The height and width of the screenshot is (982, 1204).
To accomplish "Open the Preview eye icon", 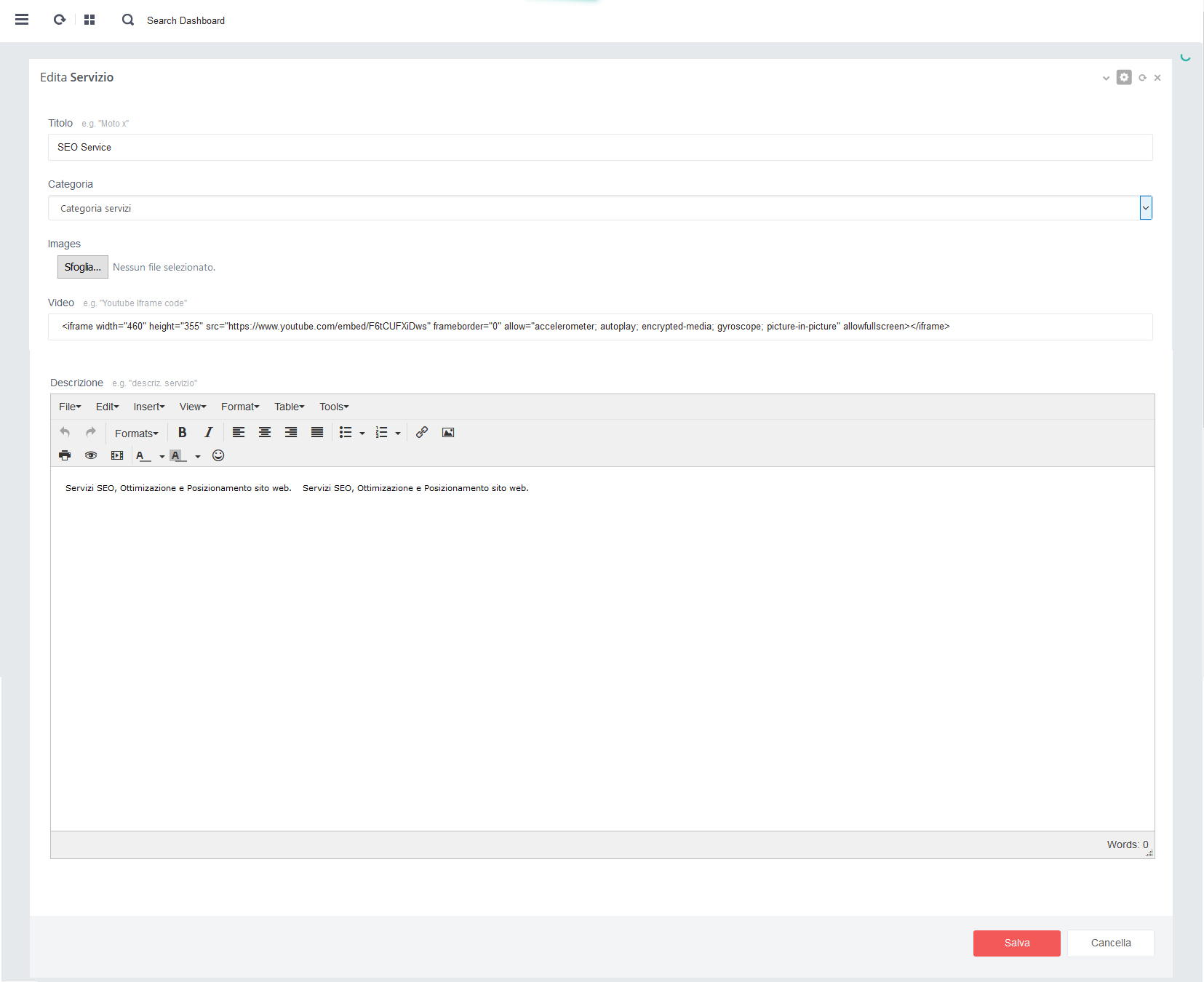I will tap(91, 455).
